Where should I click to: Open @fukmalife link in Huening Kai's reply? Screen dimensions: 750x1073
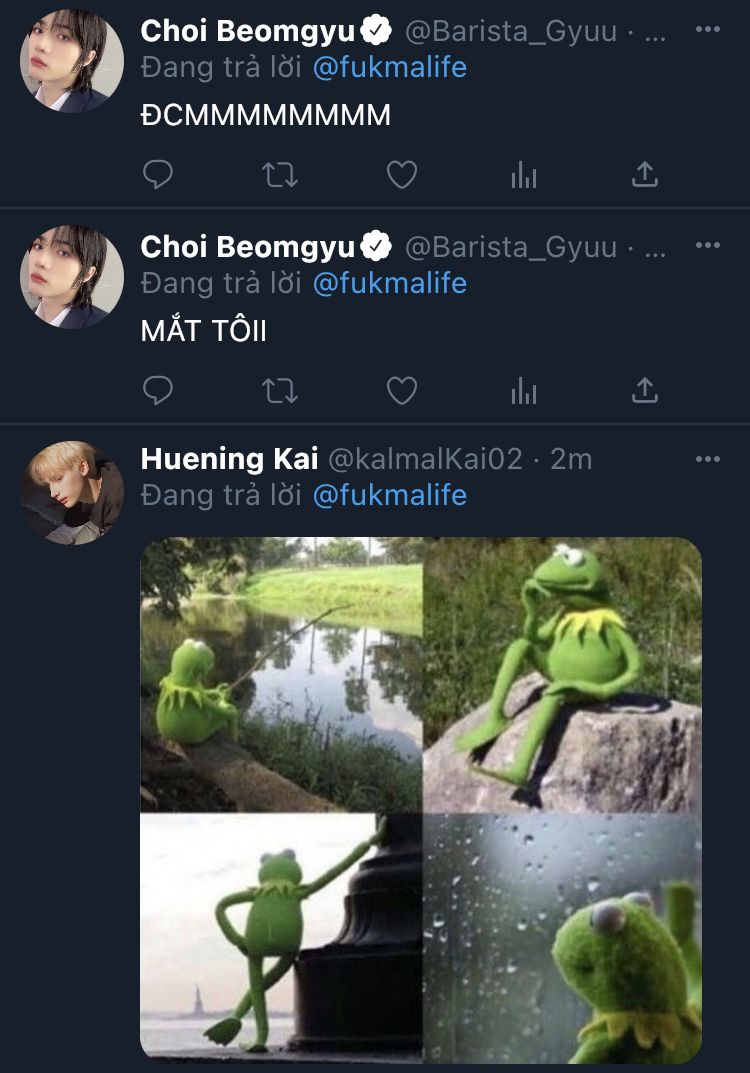pyautogui.click(x=390, y=495)
